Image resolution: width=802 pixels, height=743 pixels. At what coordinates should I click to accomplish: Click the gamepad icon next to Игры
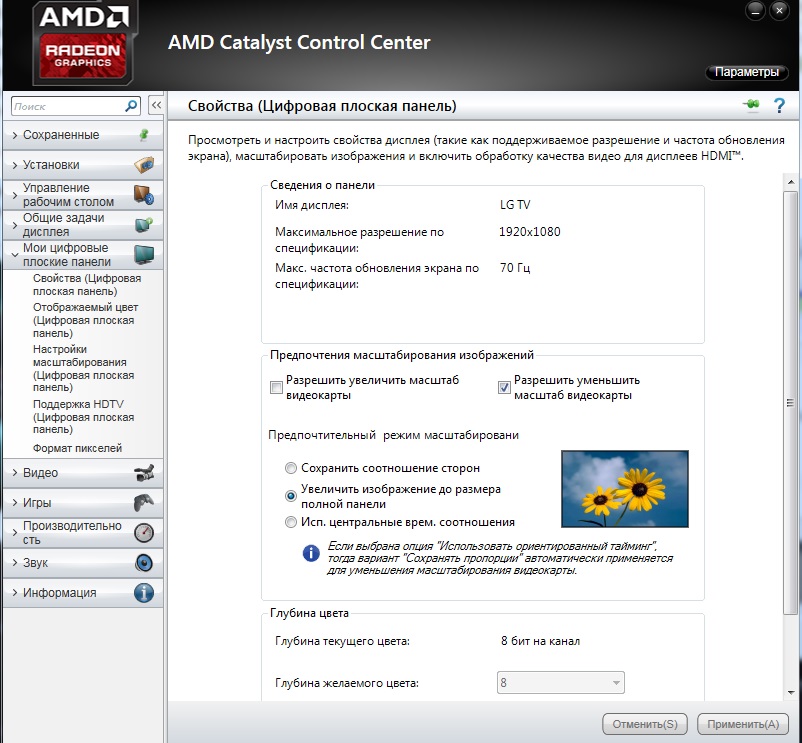pos(144,503)
